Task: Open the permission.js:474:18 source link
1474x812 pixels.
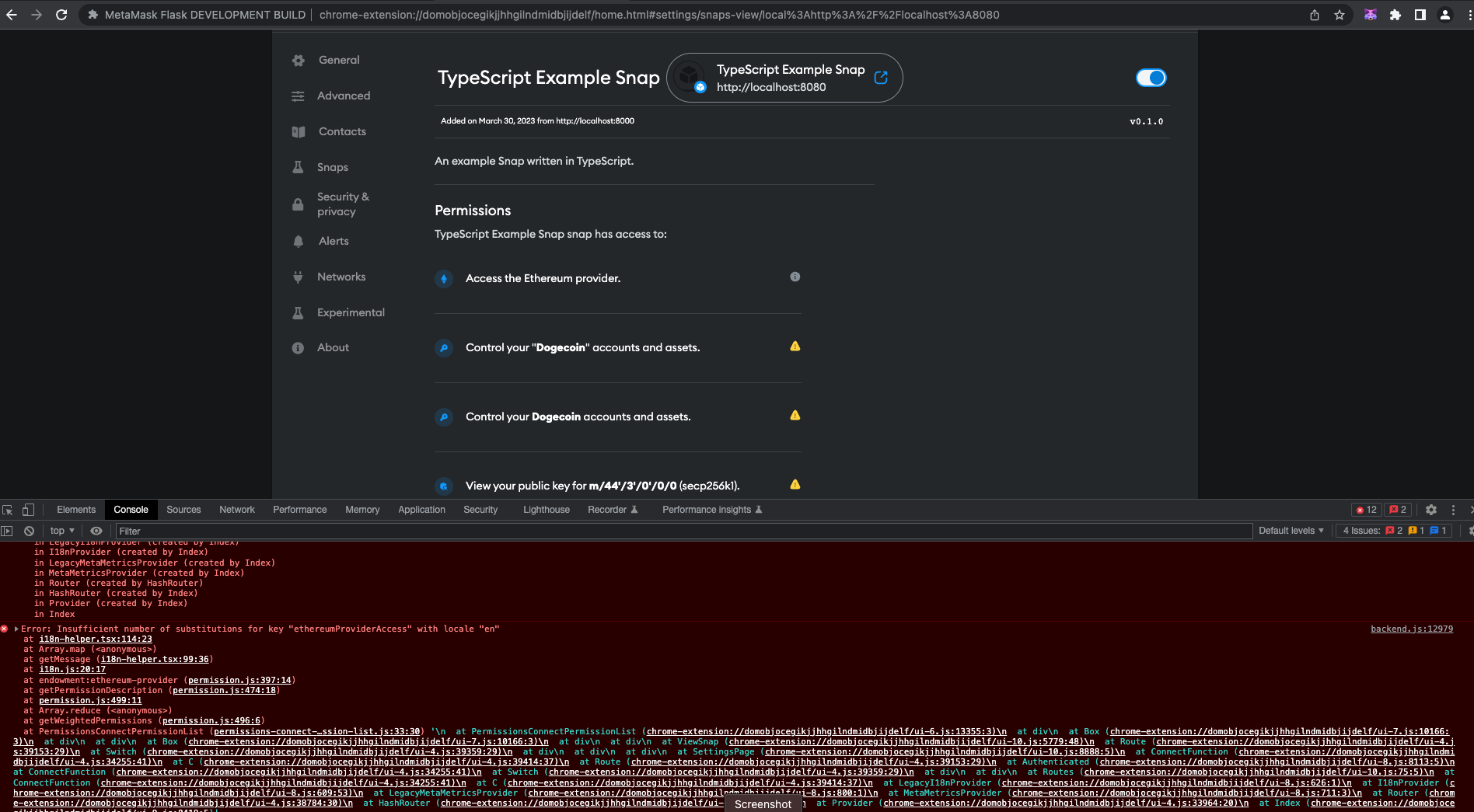Action: point(224,690)
